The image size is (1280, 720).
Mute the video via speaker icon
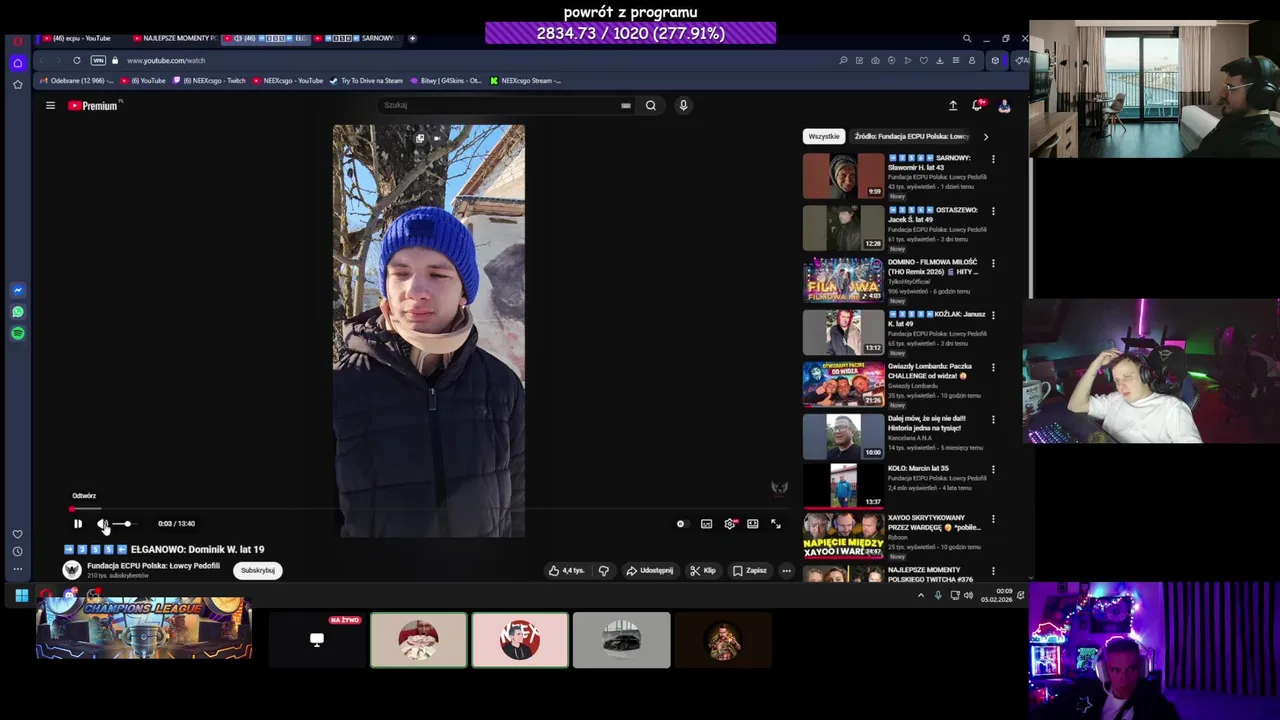click(102, 524)
